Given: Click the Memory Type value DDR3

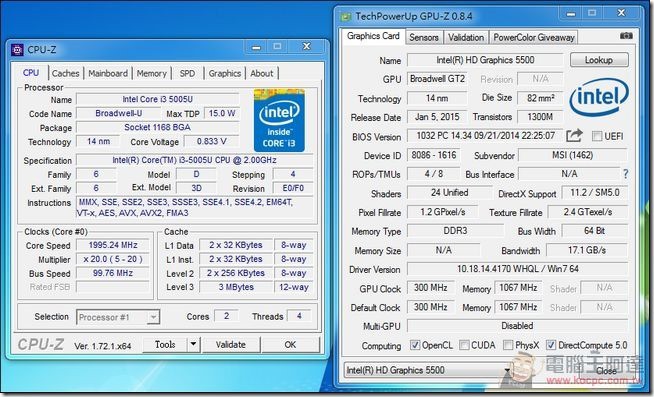Looking at the screenshot, I should coord(455,231).
